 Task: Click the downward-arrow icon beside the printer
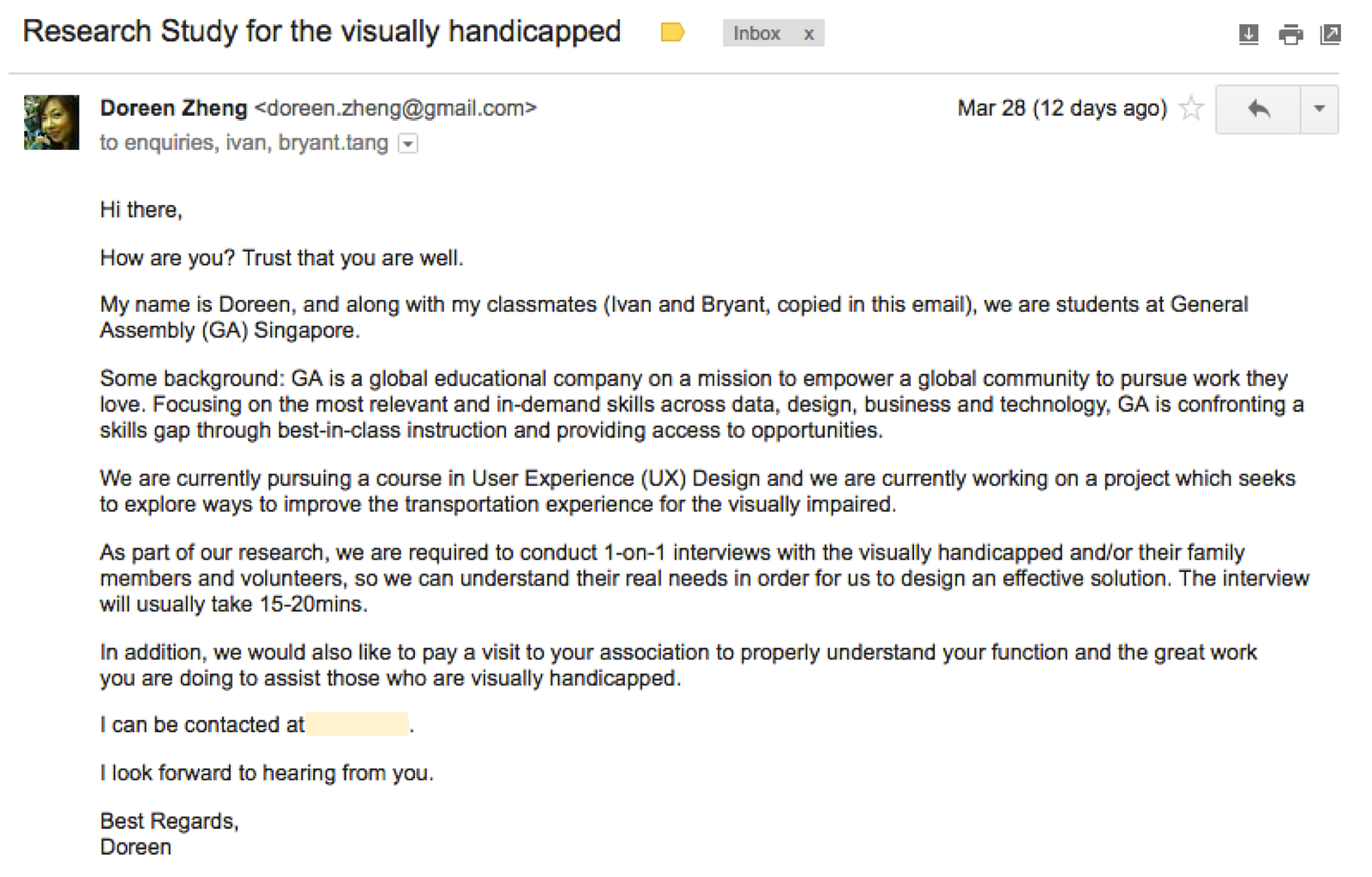pyautogui.click(x=1249, y=34)
